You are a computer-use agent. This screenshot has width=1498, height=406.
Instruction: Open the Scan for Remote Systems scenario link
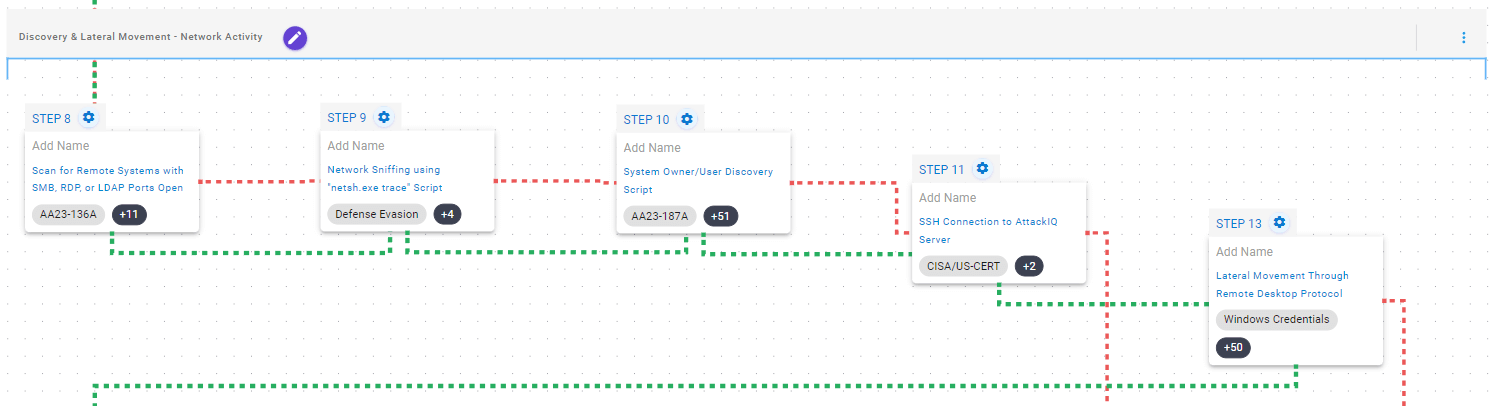click(x=108, y=179)
